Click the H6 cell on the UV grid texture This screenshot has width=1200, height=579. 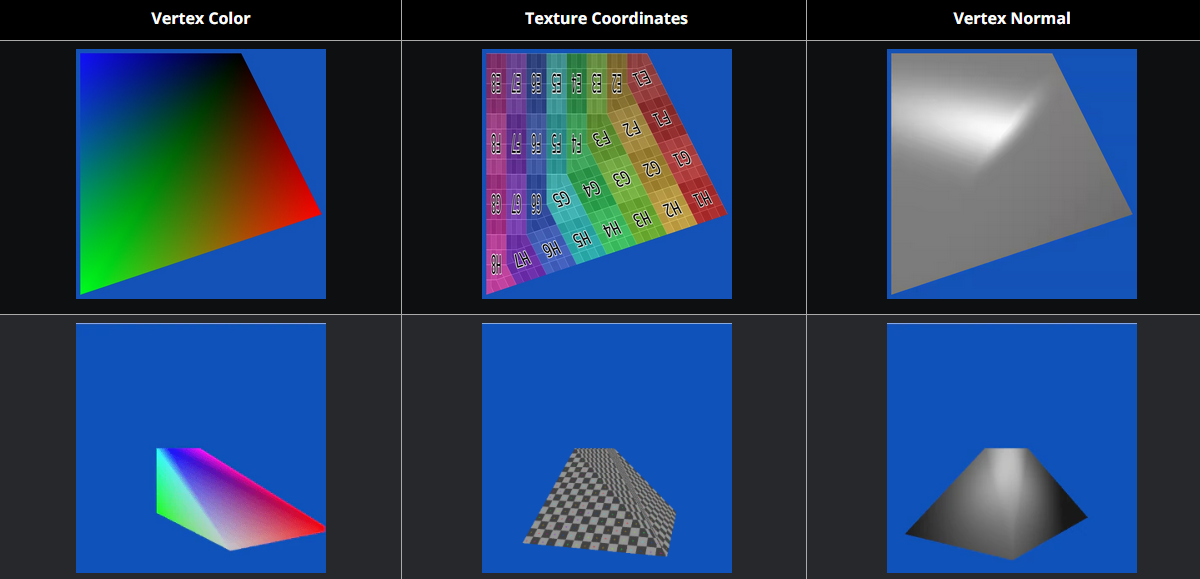click(x=552, y=250)
